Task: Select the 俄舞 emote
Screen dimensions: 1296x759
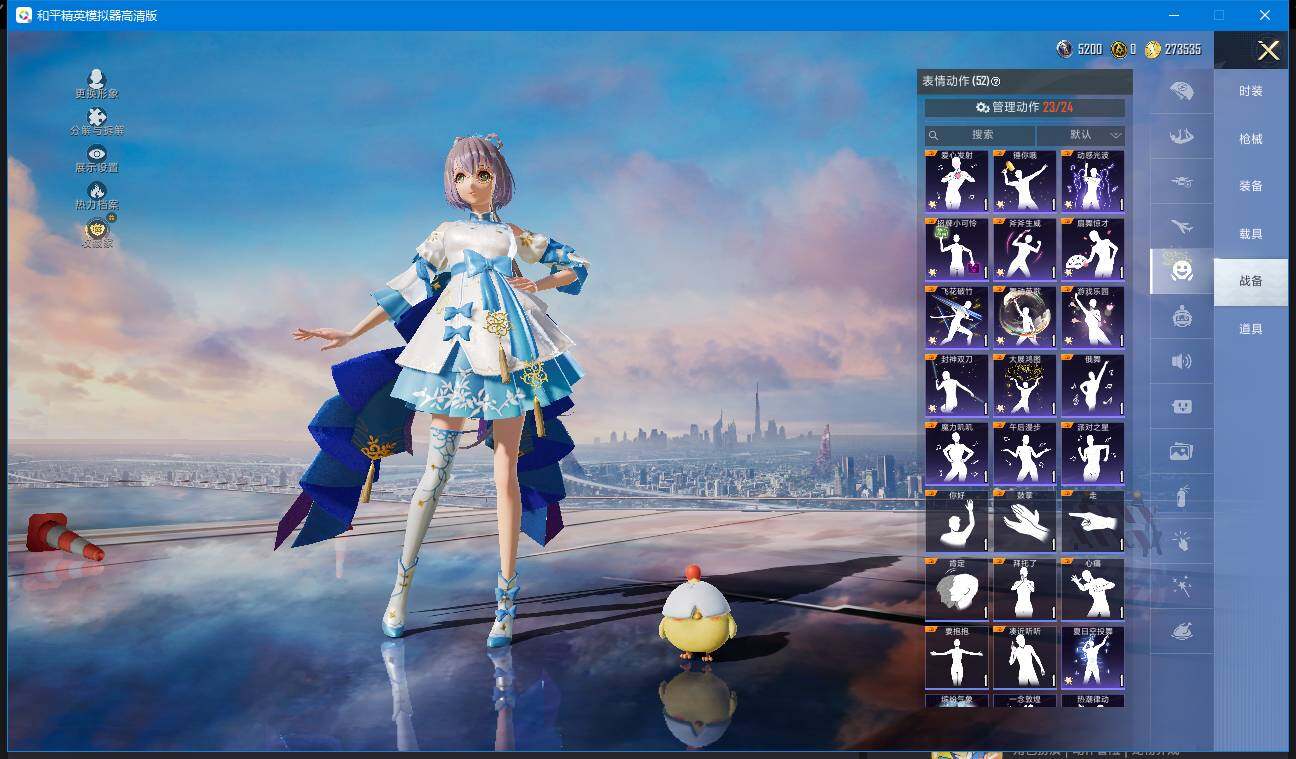Action: pos(1093,385)
